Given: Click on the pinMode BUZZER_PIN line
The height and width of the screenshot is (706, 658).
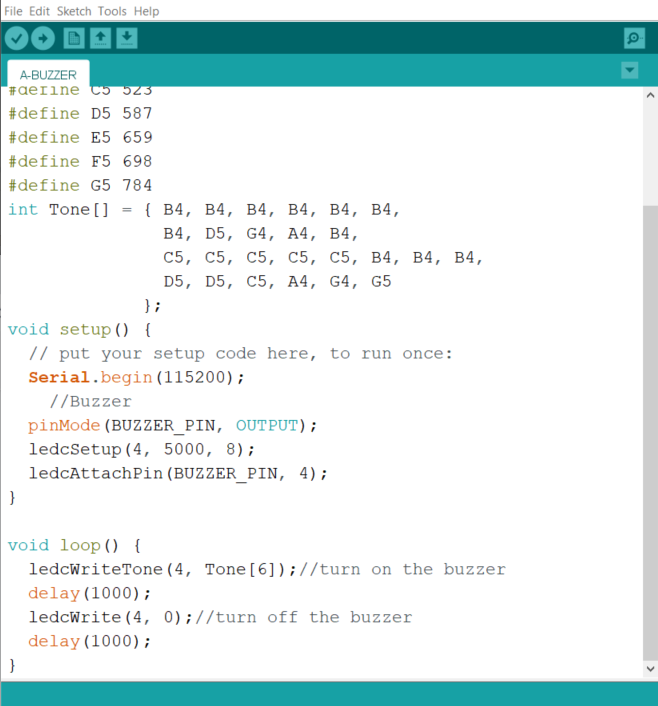Looking at the screenshot, I should coord(172,425).
